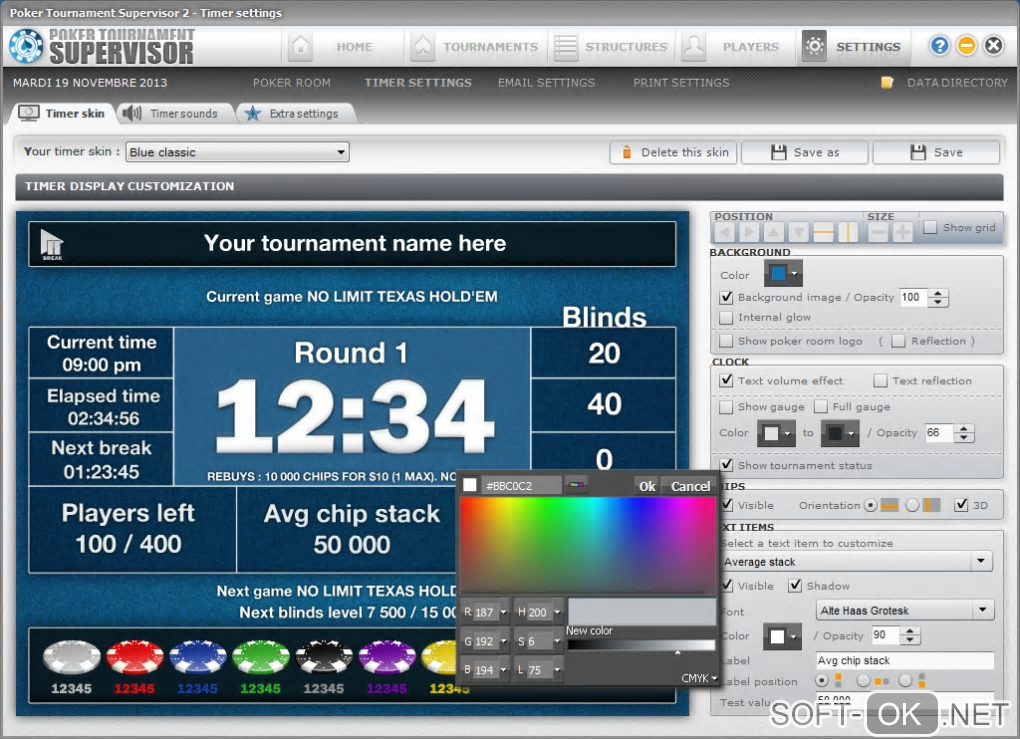Move element up with Position arrow
This screenshot has width=1020, height=739.
click(773, 232)
